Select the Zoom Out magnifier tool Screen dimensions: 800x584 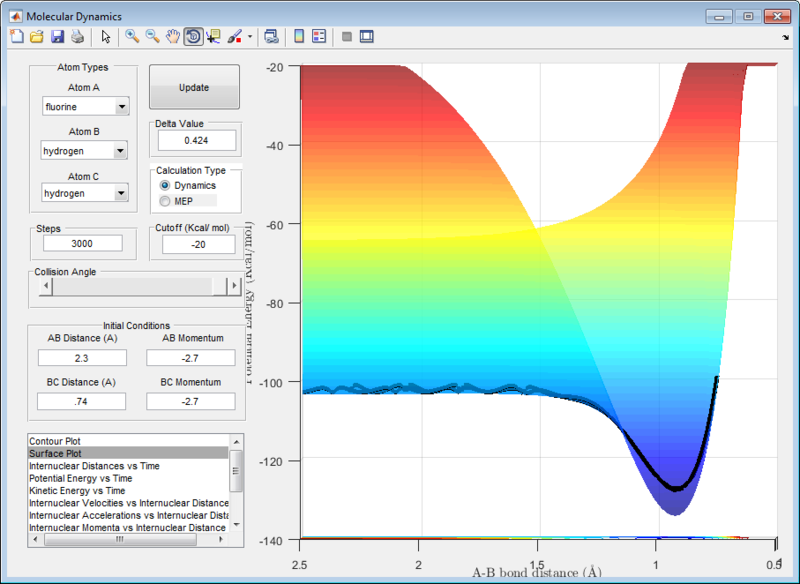click(152, 37)
